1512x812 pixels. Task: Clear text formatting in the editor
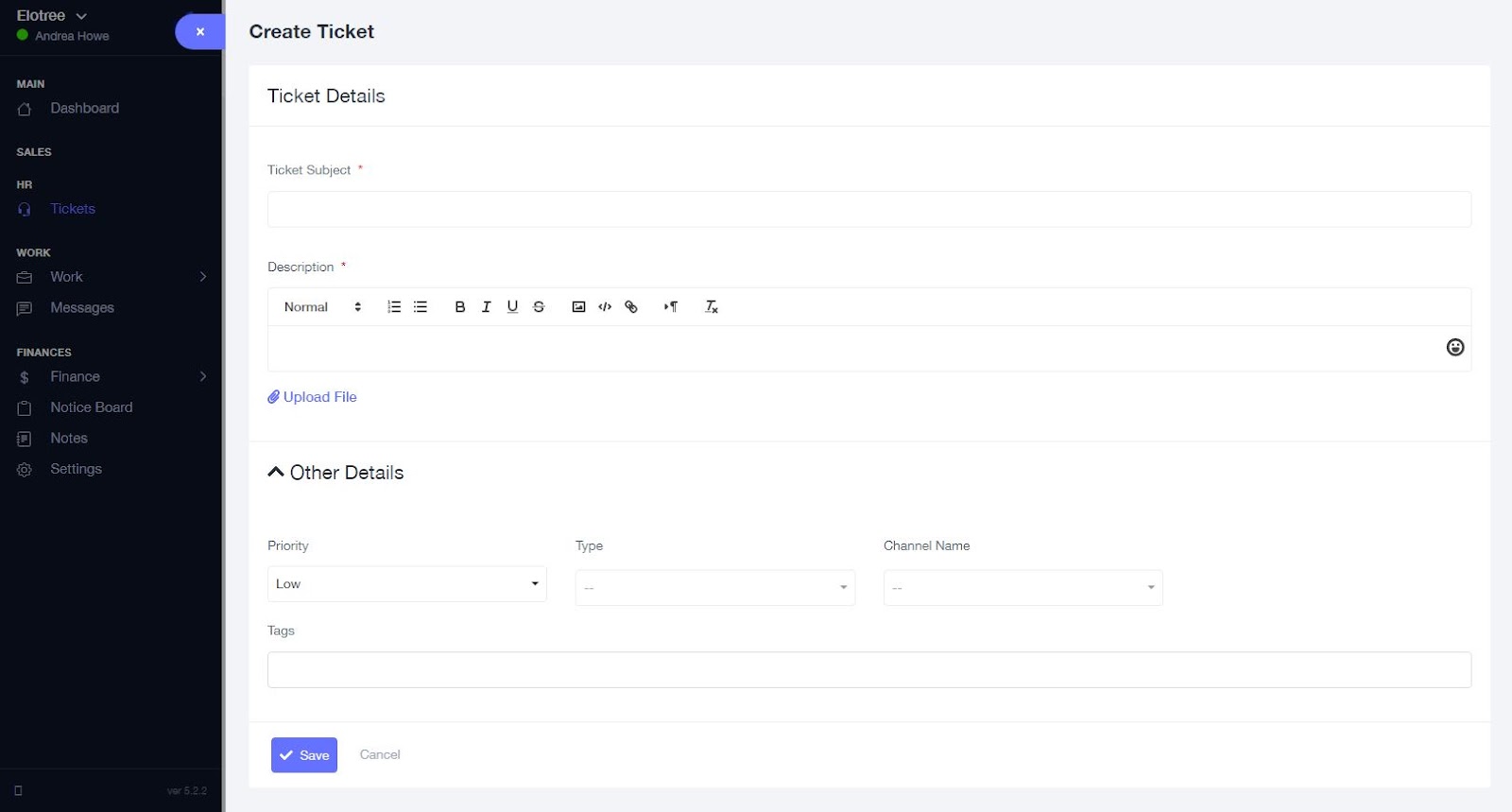click(x=712, y=307)
